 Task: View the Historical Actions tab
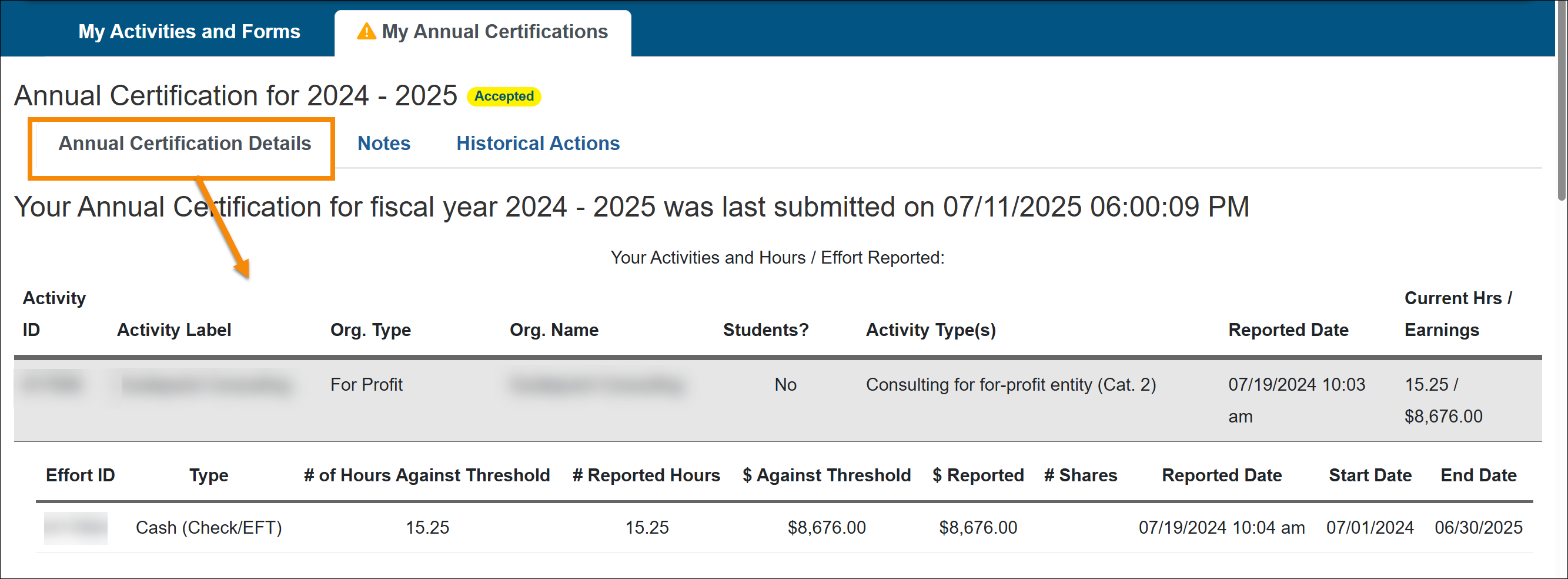(537, 143)
